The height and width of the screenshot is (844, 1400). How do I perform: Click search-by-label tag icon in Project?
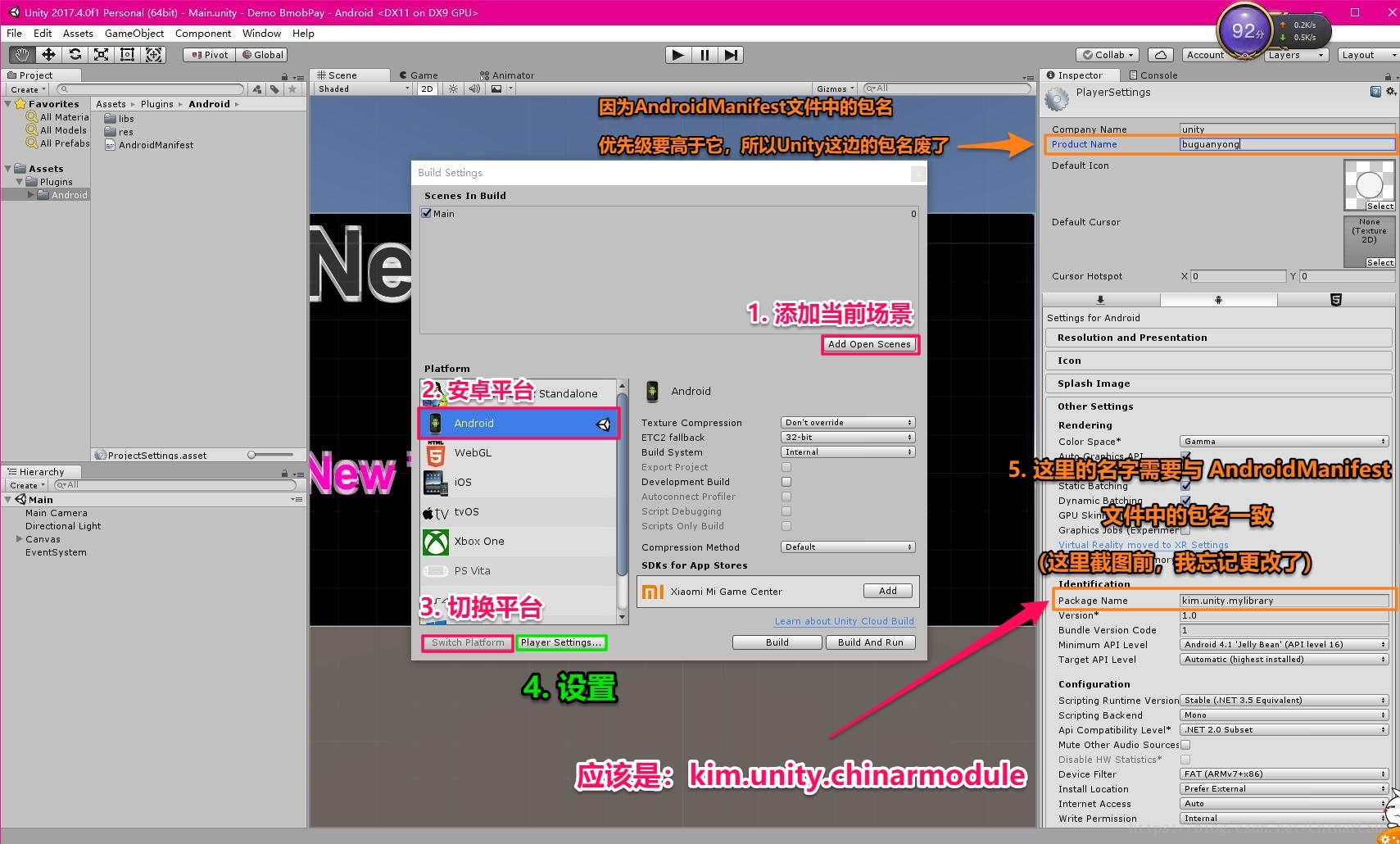[x=274, y=89]
